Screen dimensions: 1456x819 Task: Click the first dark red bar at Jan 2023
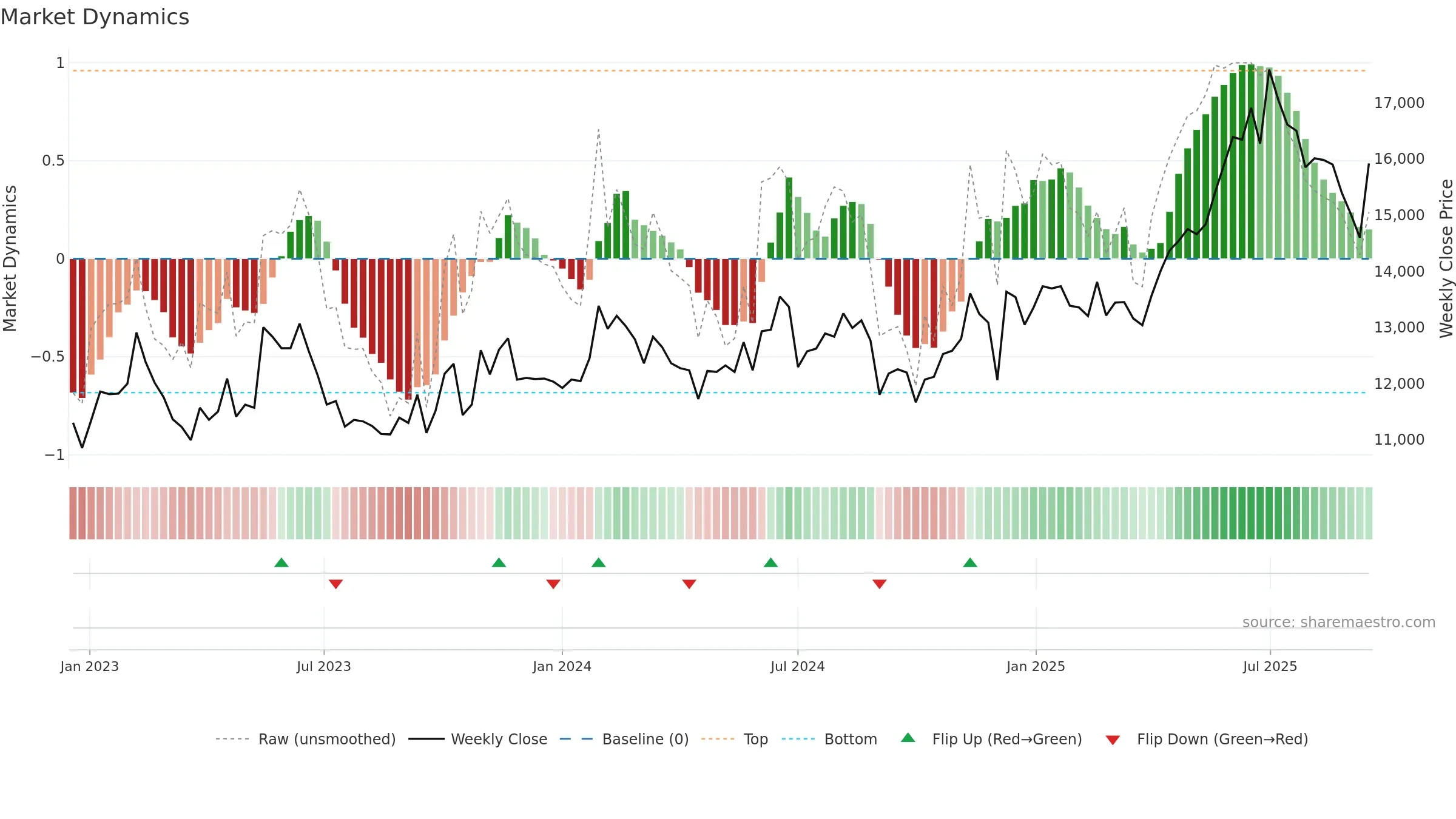[73, 326]
